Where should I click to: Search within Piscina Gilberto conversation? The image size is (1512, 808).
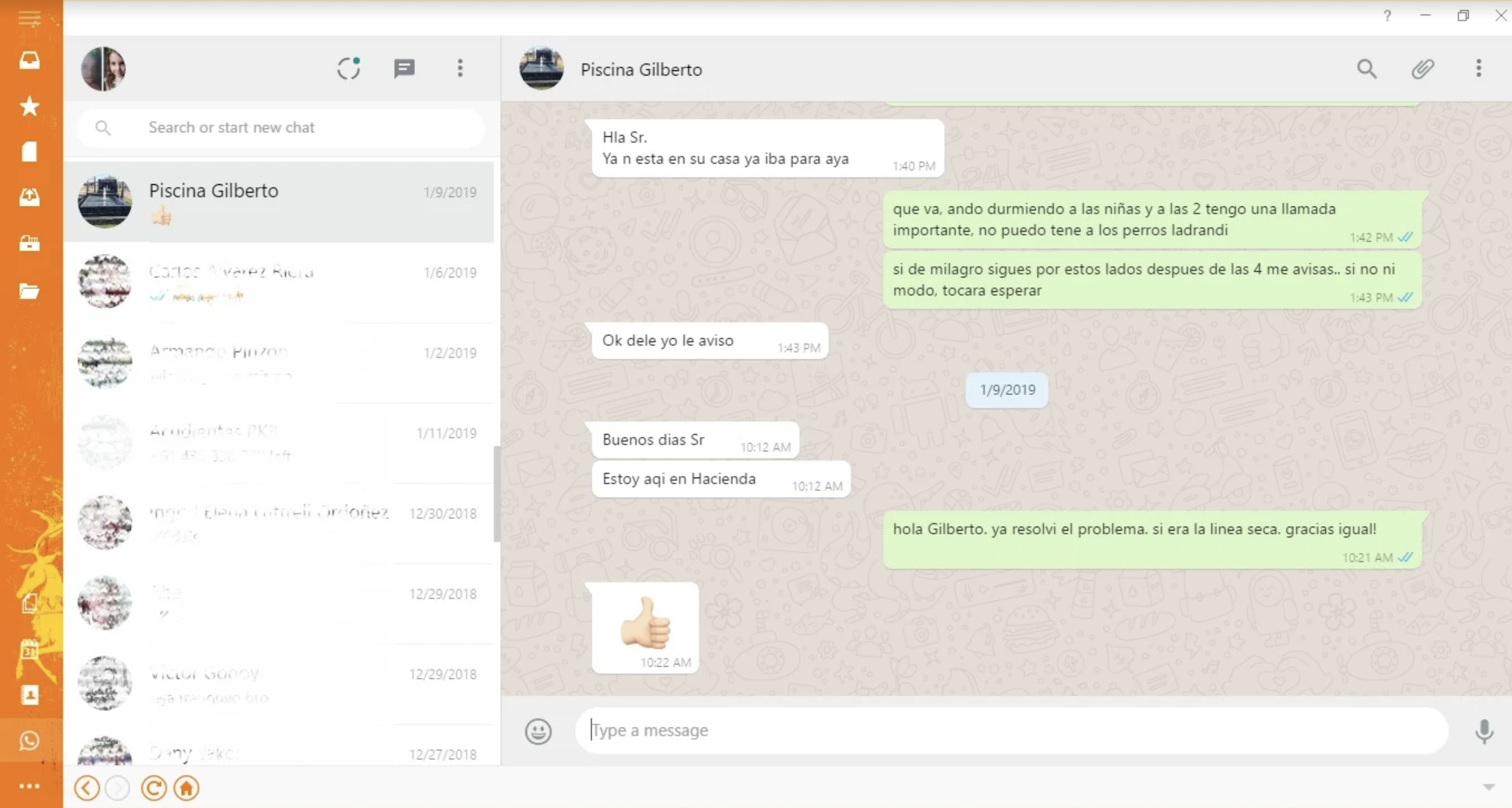1367,68
